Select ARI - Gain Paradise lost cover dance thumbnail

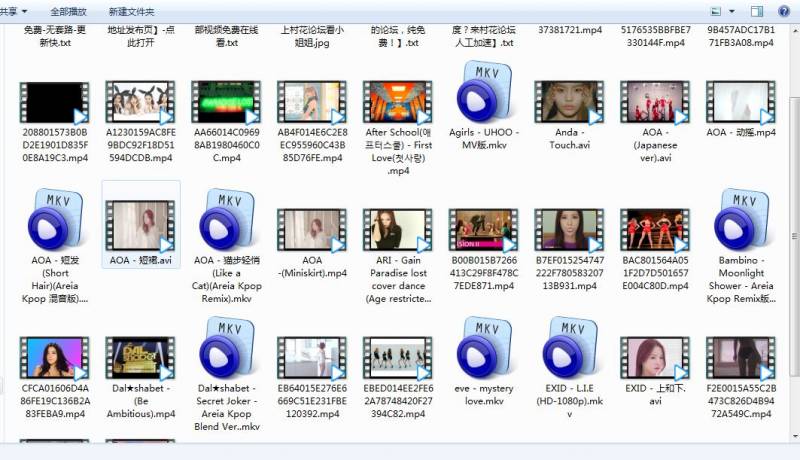397,231
